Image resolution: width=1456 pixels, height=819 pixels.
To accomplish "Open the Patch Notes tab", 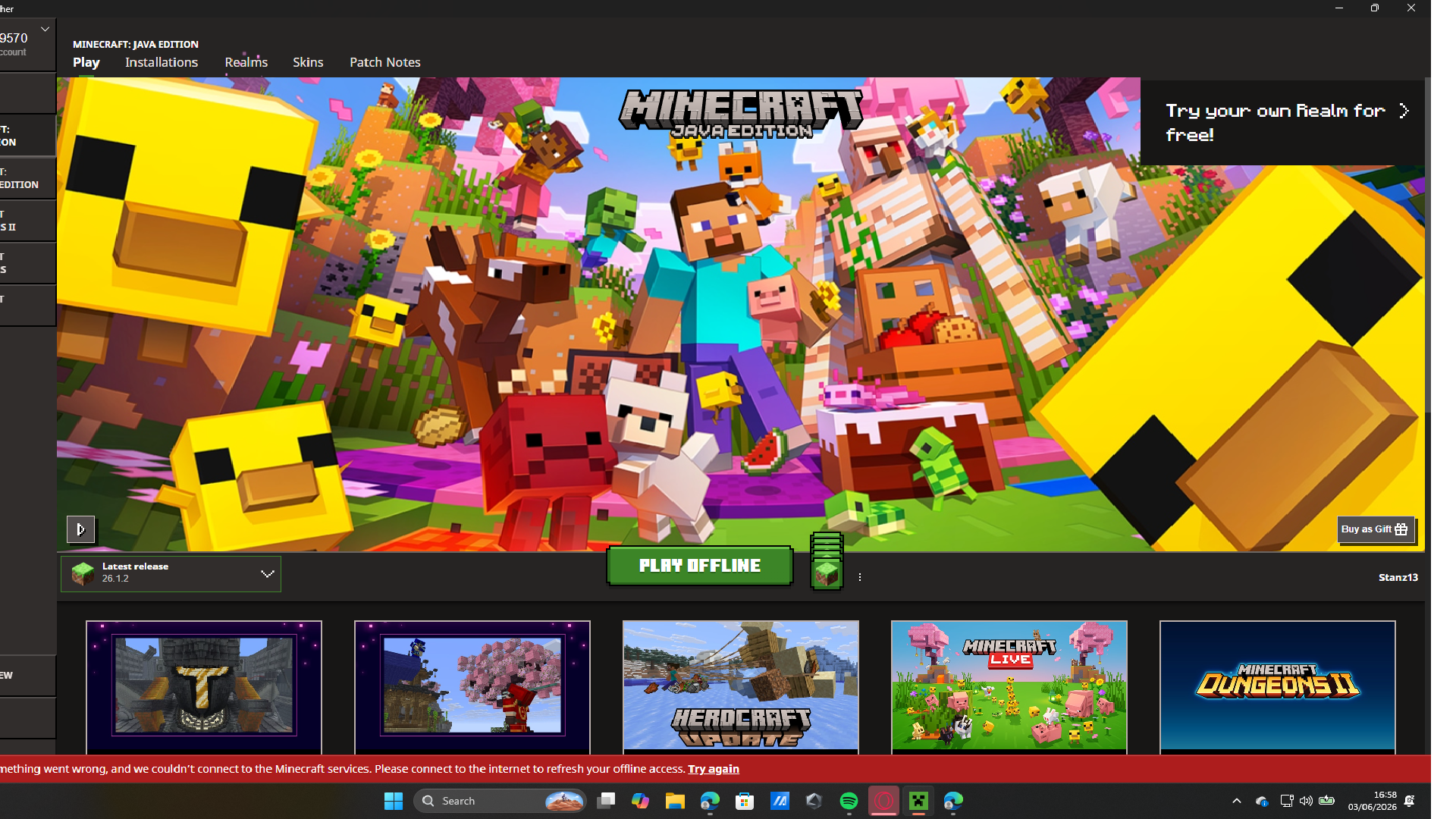I will pos(384,62).
